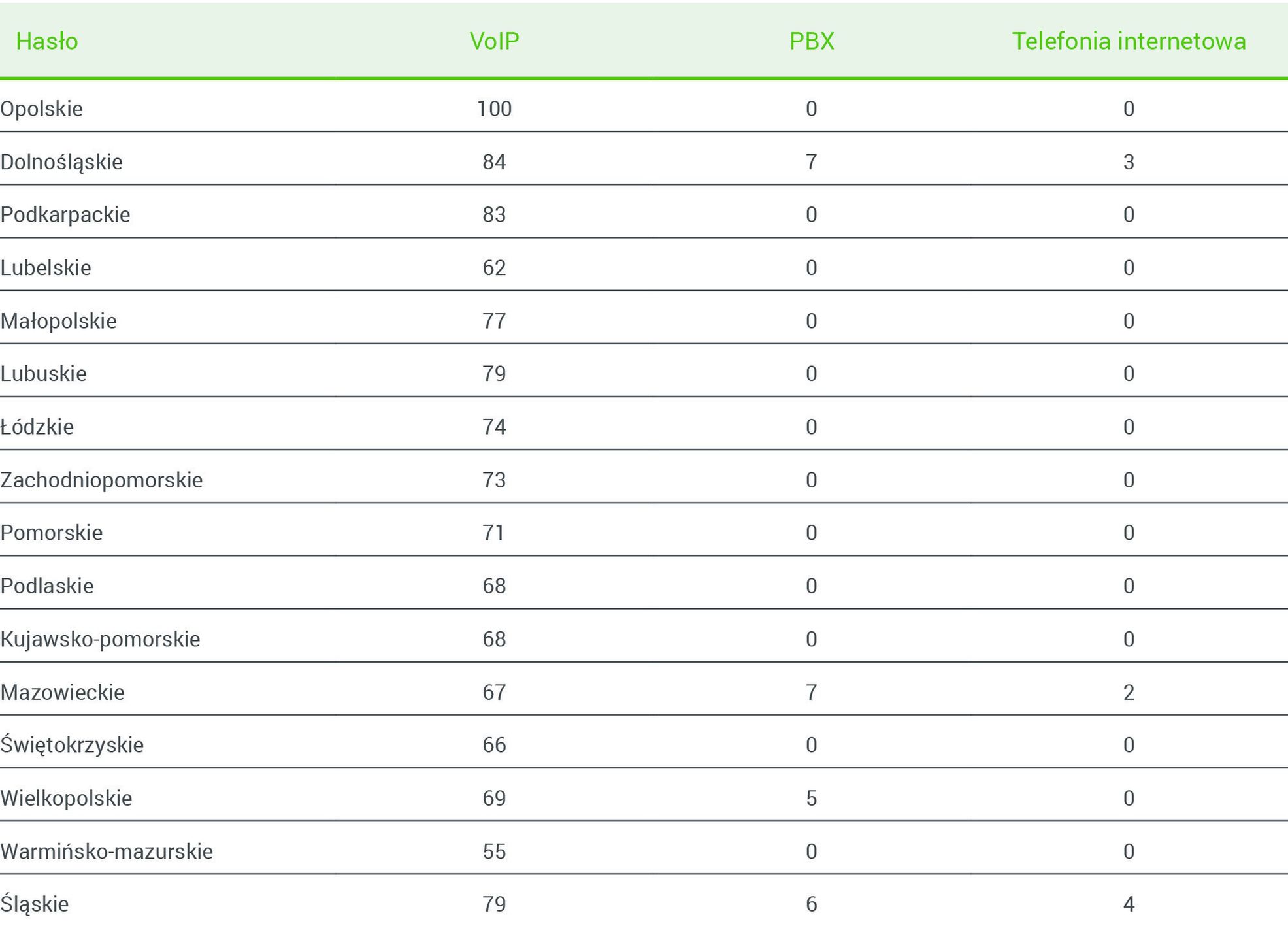Select the Podkarpackie row label
The height and width of the screenshot is (941, 1288).
[65, 214]
